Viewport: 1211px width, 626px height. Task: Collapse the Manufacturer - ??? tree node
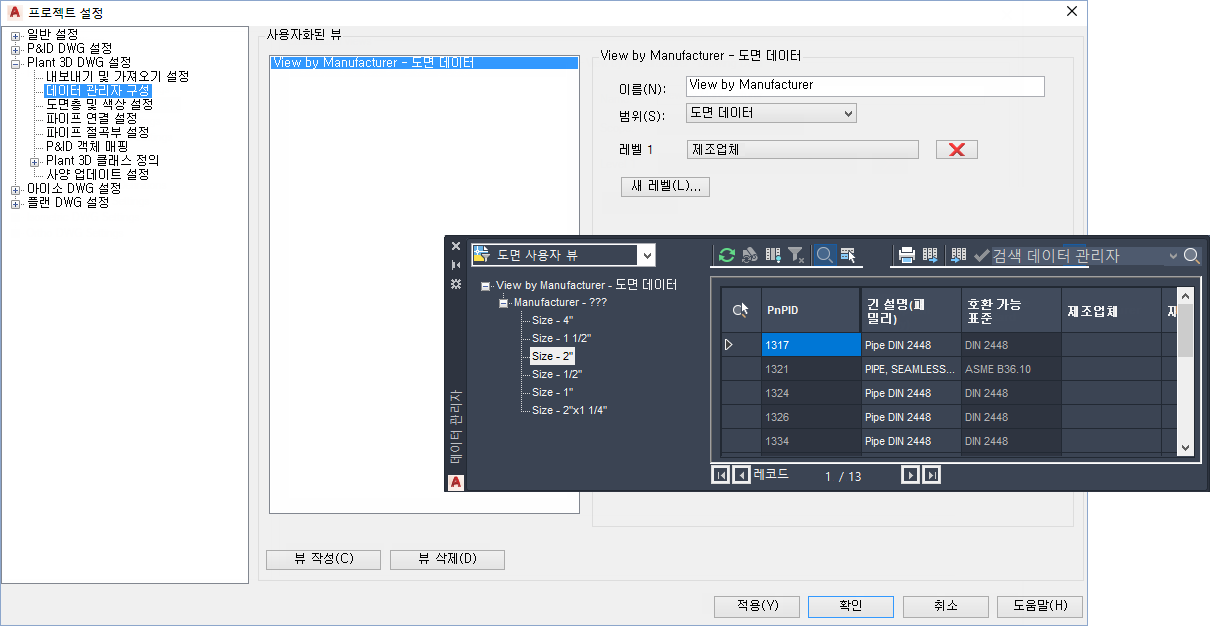tap(504, 302)
